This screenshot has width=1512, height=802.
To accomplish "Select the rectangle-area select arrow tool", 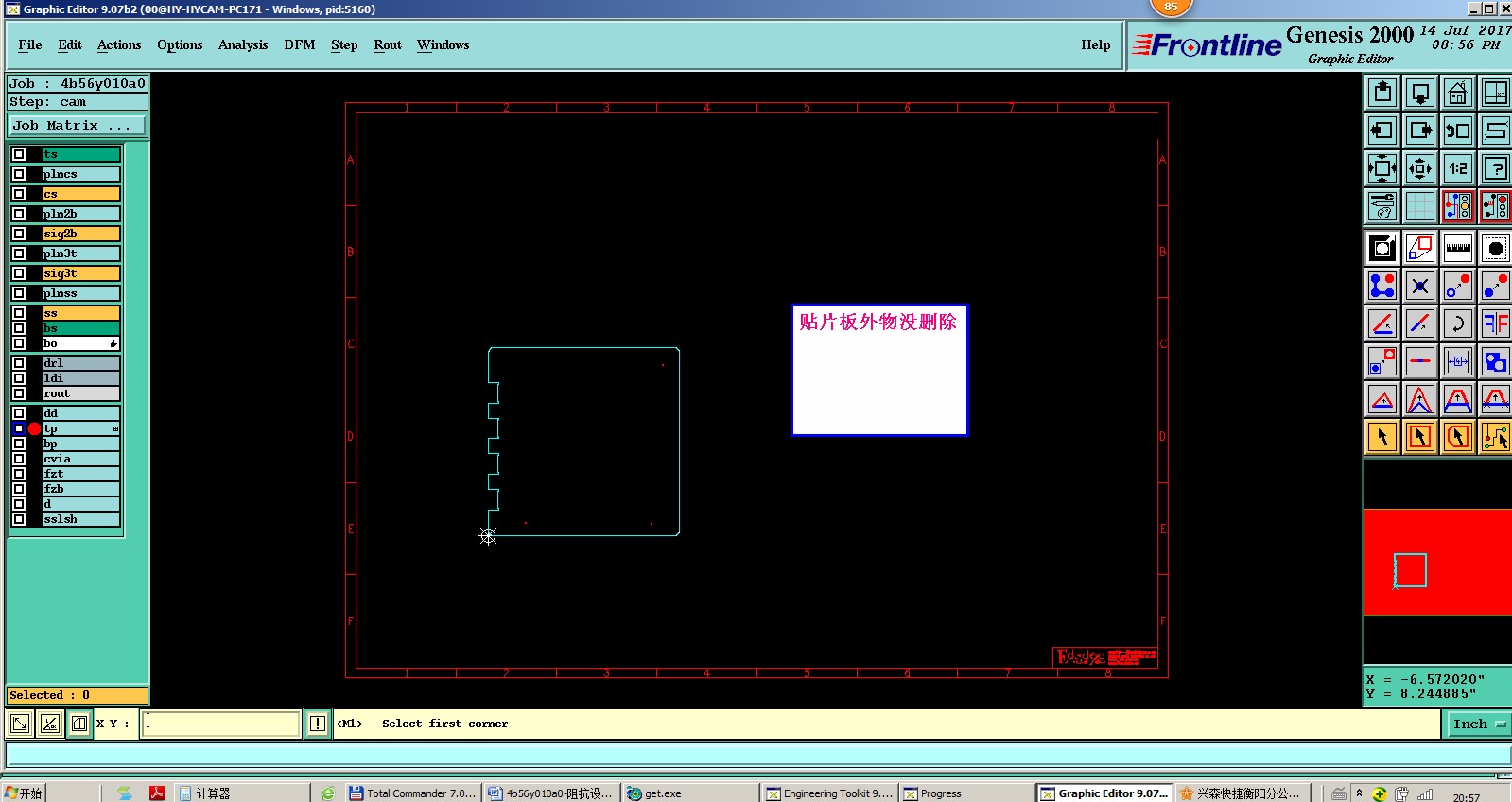I will pos(1420,437).
